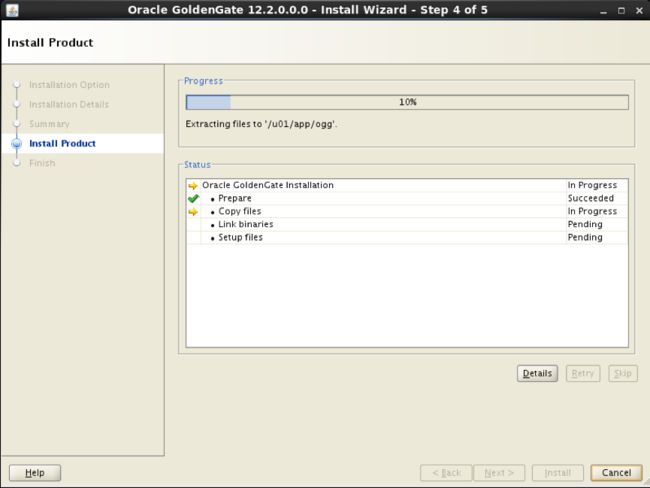Click In Progress status of Copy files

[592, 211]
